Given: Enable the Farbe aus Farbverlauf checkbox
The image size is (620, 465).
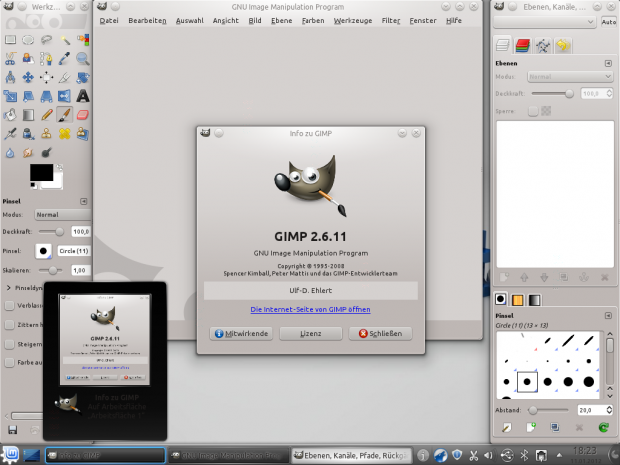Looking at the screenshot, I should [9, 362].
